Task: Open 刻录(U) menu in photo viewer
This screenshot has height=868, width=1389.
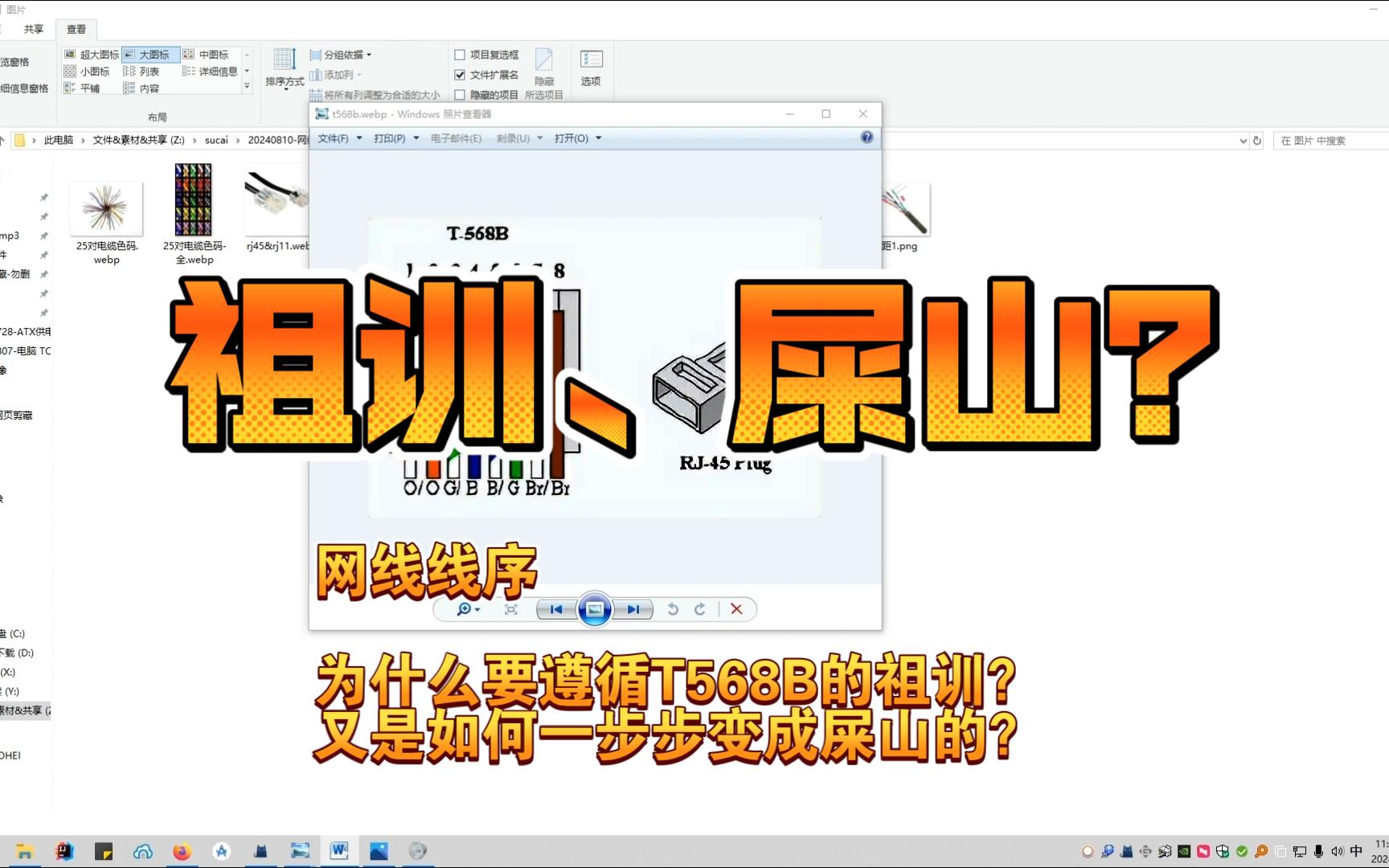Action: point(519,138)
